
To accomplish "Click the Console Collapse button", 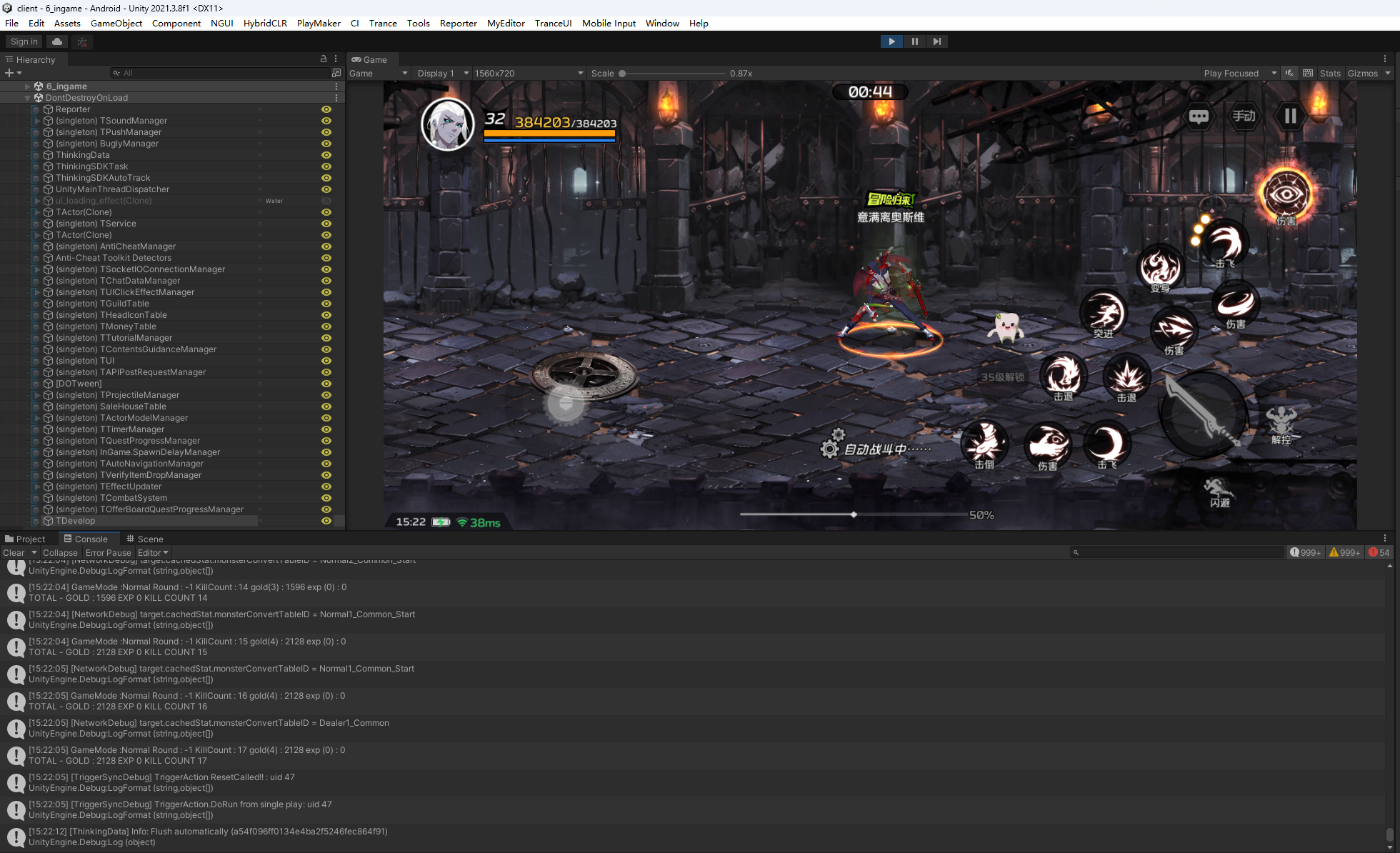I will [x=60, y=552].
